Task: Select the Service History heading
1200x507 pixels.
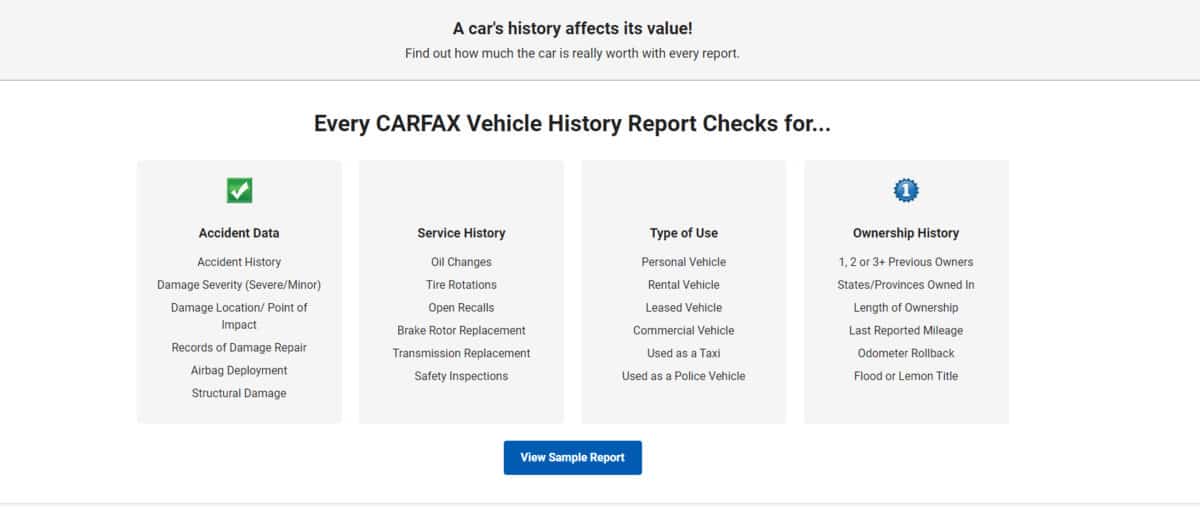Action: pyautogui.click(x=461, y=233)
